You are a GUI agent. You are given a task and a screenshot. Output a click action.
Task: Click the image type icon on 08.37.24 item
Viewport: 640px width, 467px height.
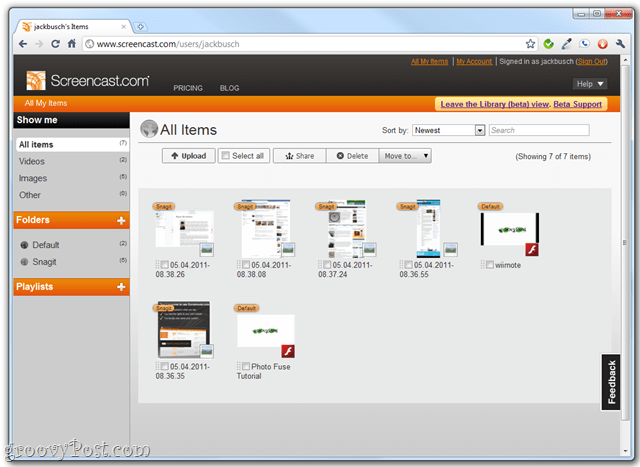point(369,249)
